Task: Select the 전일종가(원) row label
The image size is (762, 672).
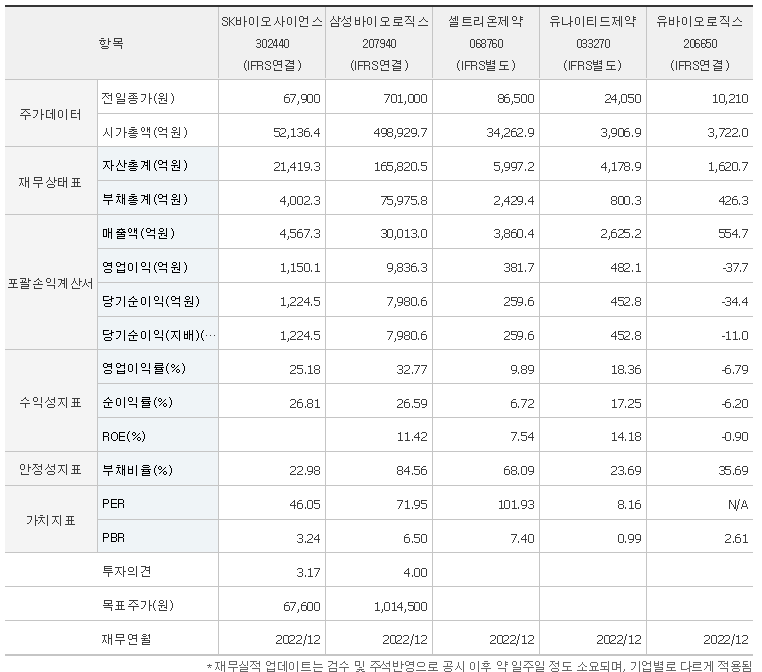Action: [138, 98]
